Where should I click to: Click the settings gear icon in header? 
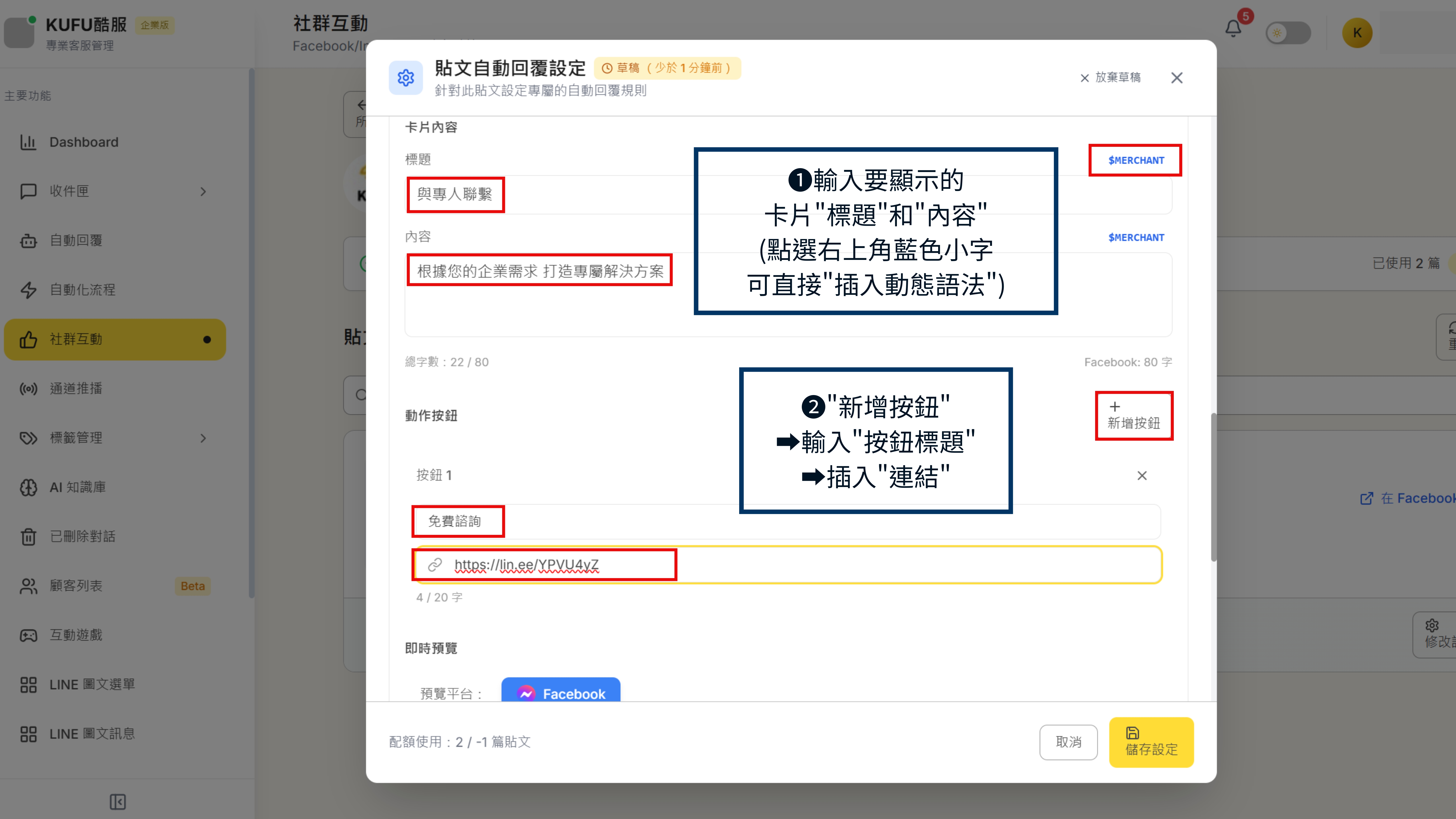[405, 77]
